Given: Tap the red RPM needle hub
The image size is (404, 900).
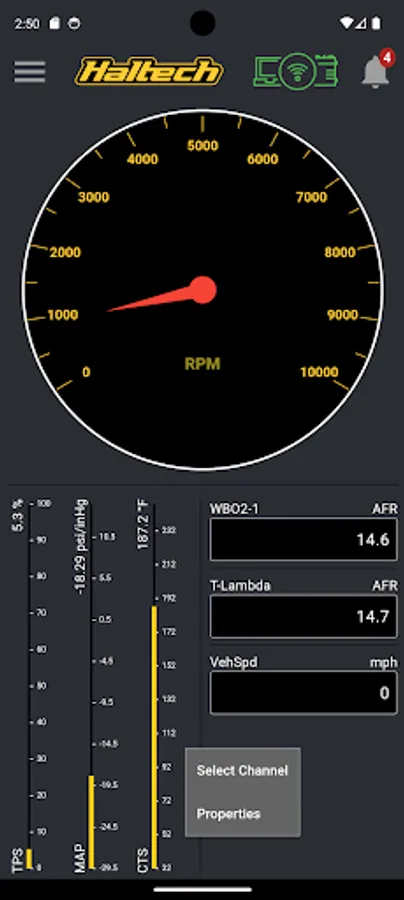Looking at the screenshot, I should click(203, 290).
